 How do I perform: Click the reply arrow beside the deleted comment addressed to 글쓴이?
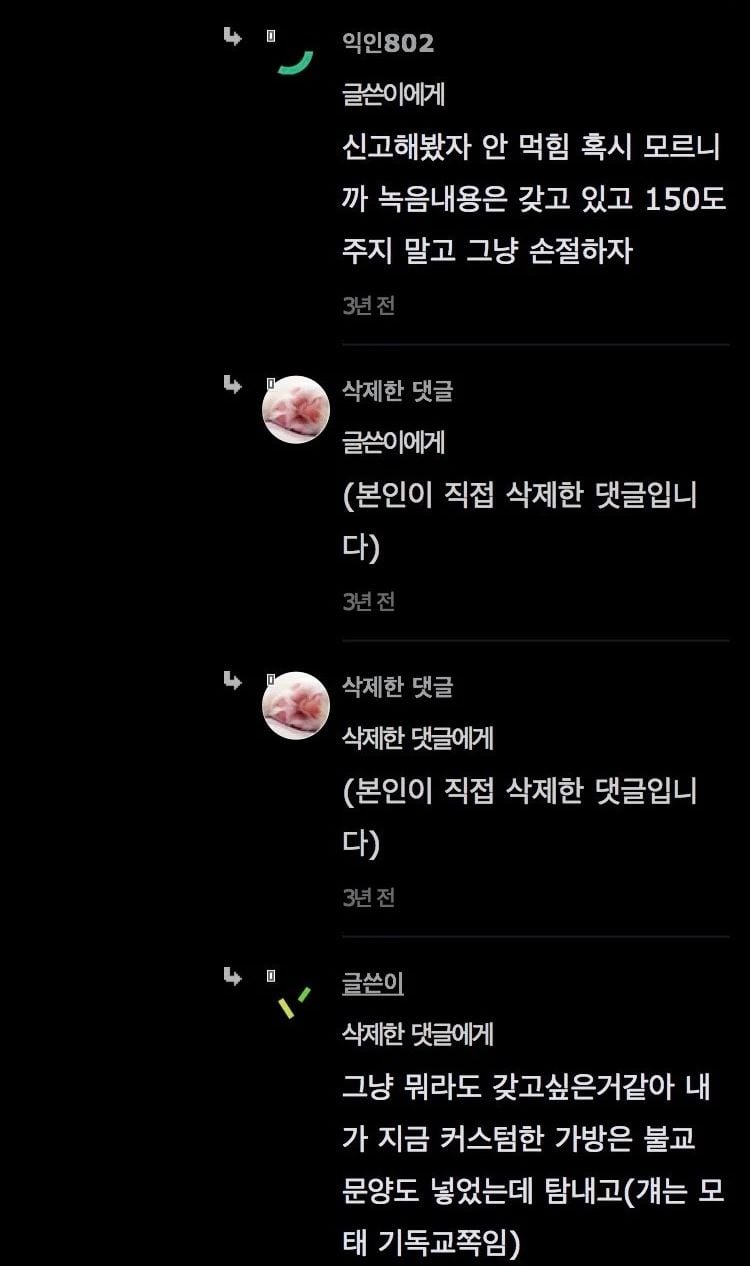232,384
